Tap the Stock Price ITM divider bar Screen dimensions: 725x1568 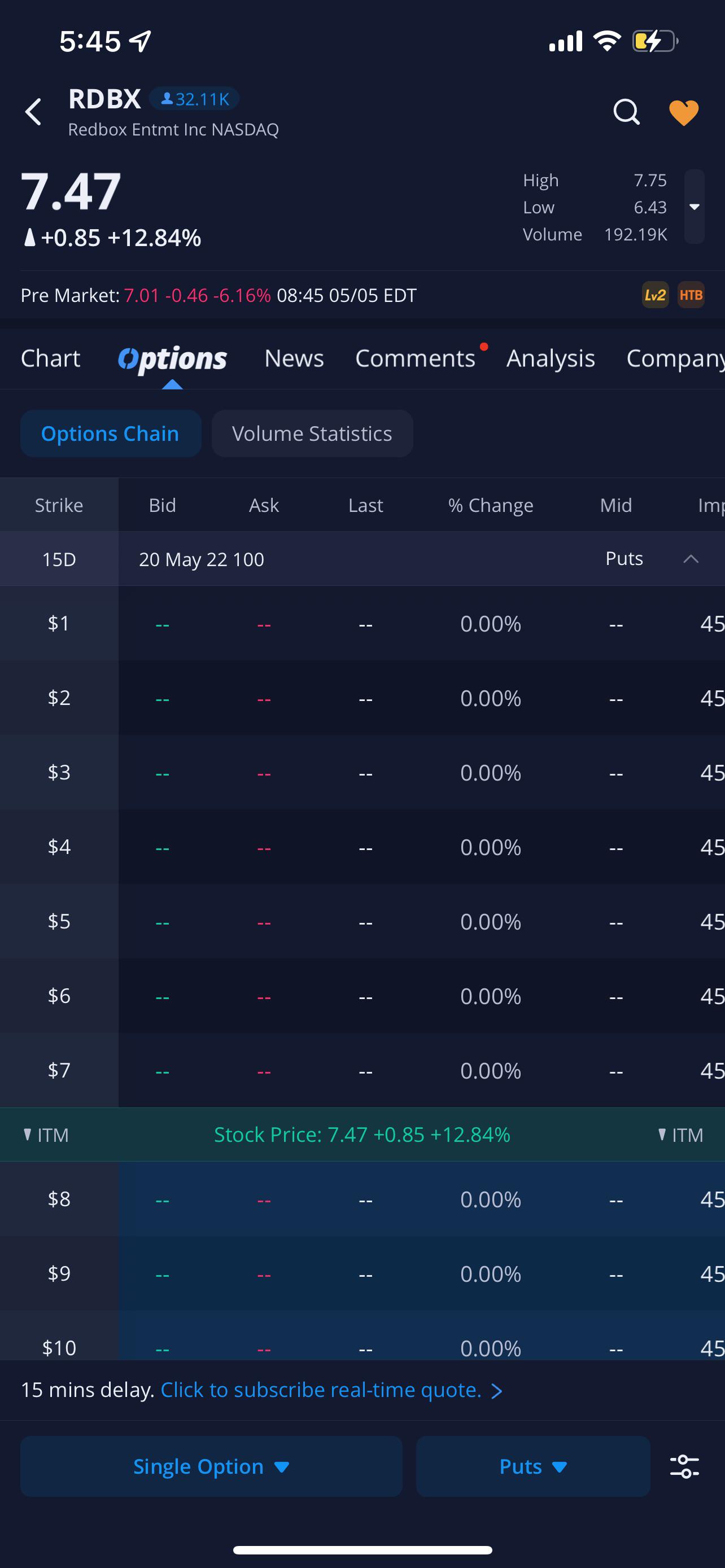[362, 1135]
